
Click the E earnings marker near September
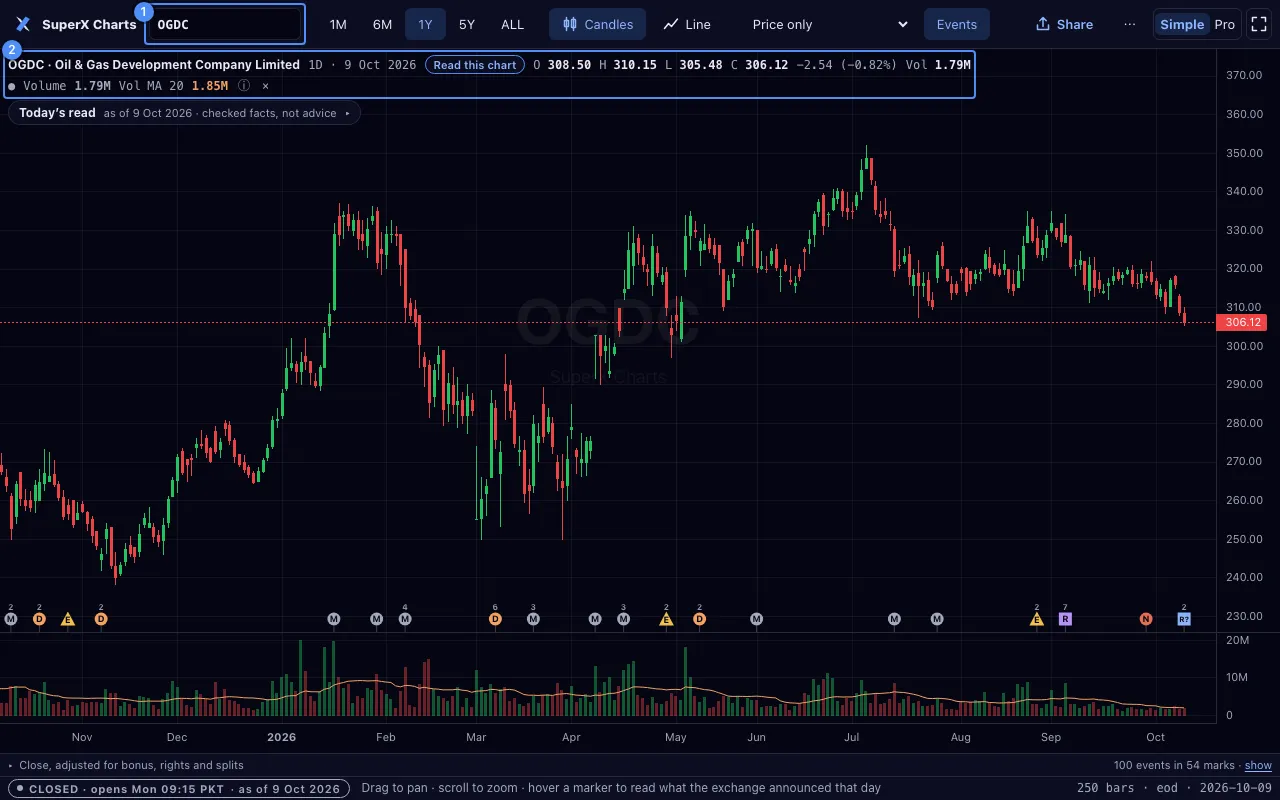point(1037,619)
